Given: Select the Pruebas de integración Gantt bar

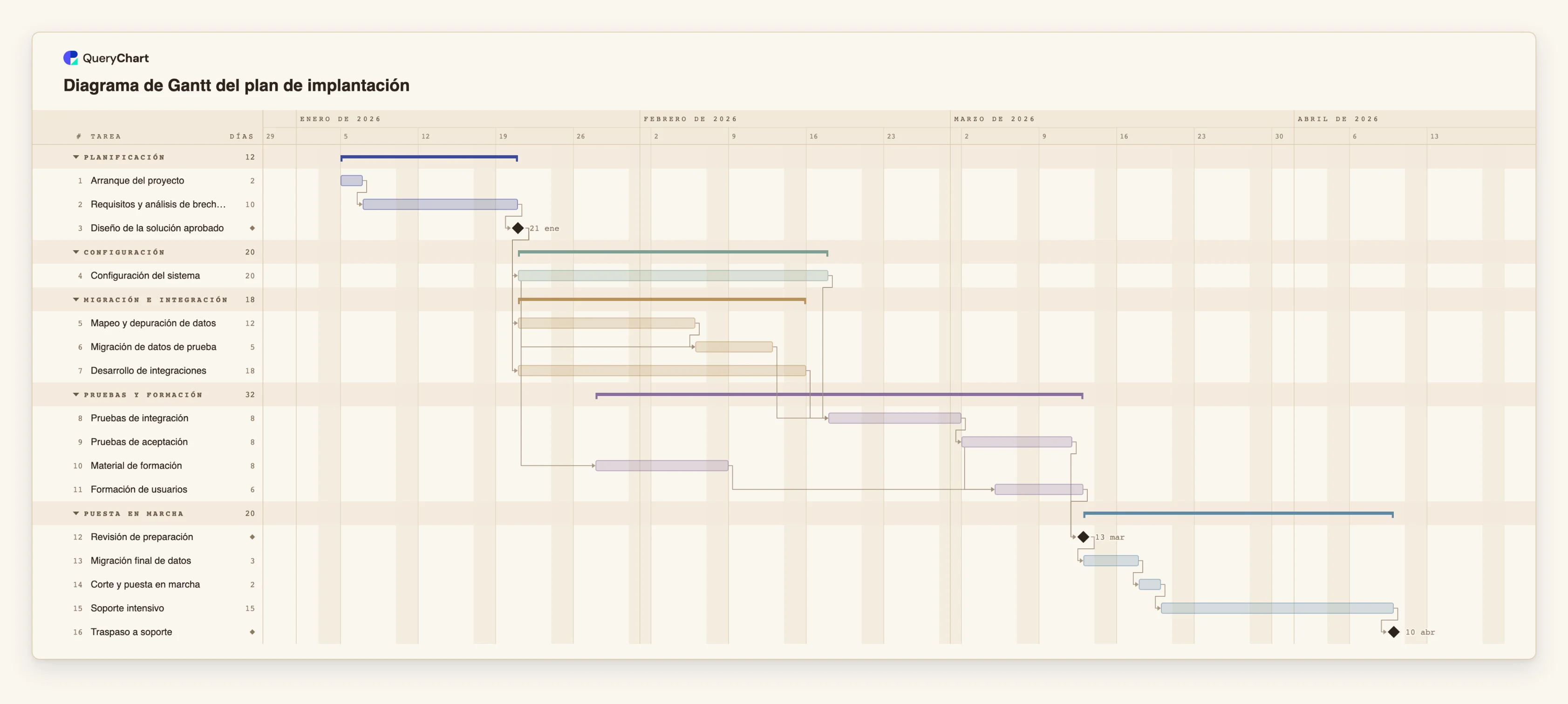Looking at the screenshot, I should (895, 418).
